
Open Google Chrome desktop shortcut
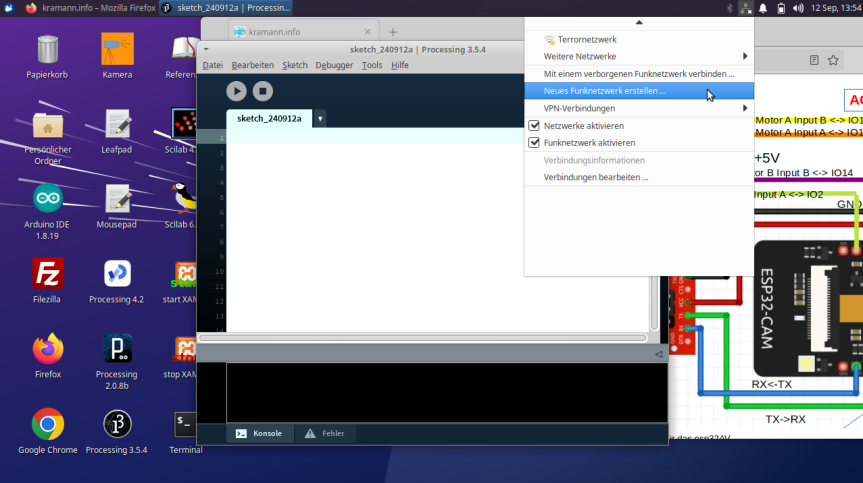(47, 425)
